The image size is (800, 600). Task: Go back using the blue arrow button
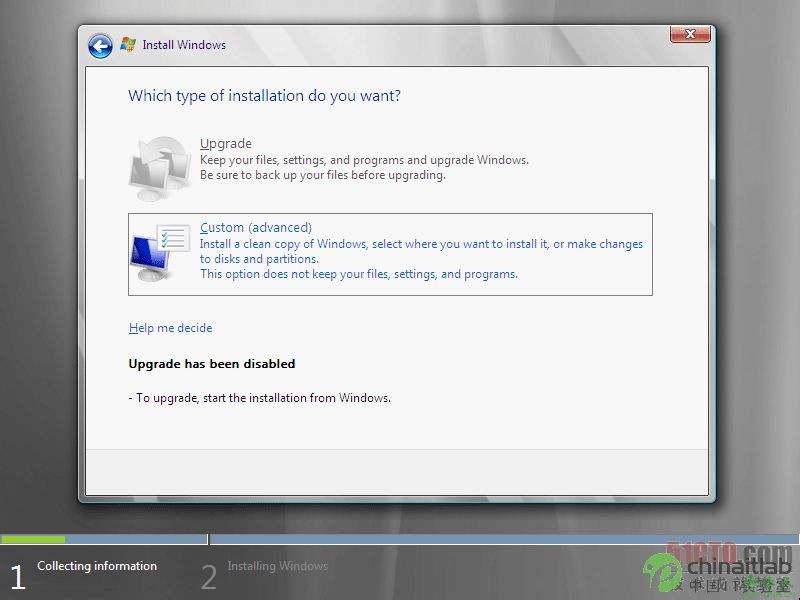point(100,46)
